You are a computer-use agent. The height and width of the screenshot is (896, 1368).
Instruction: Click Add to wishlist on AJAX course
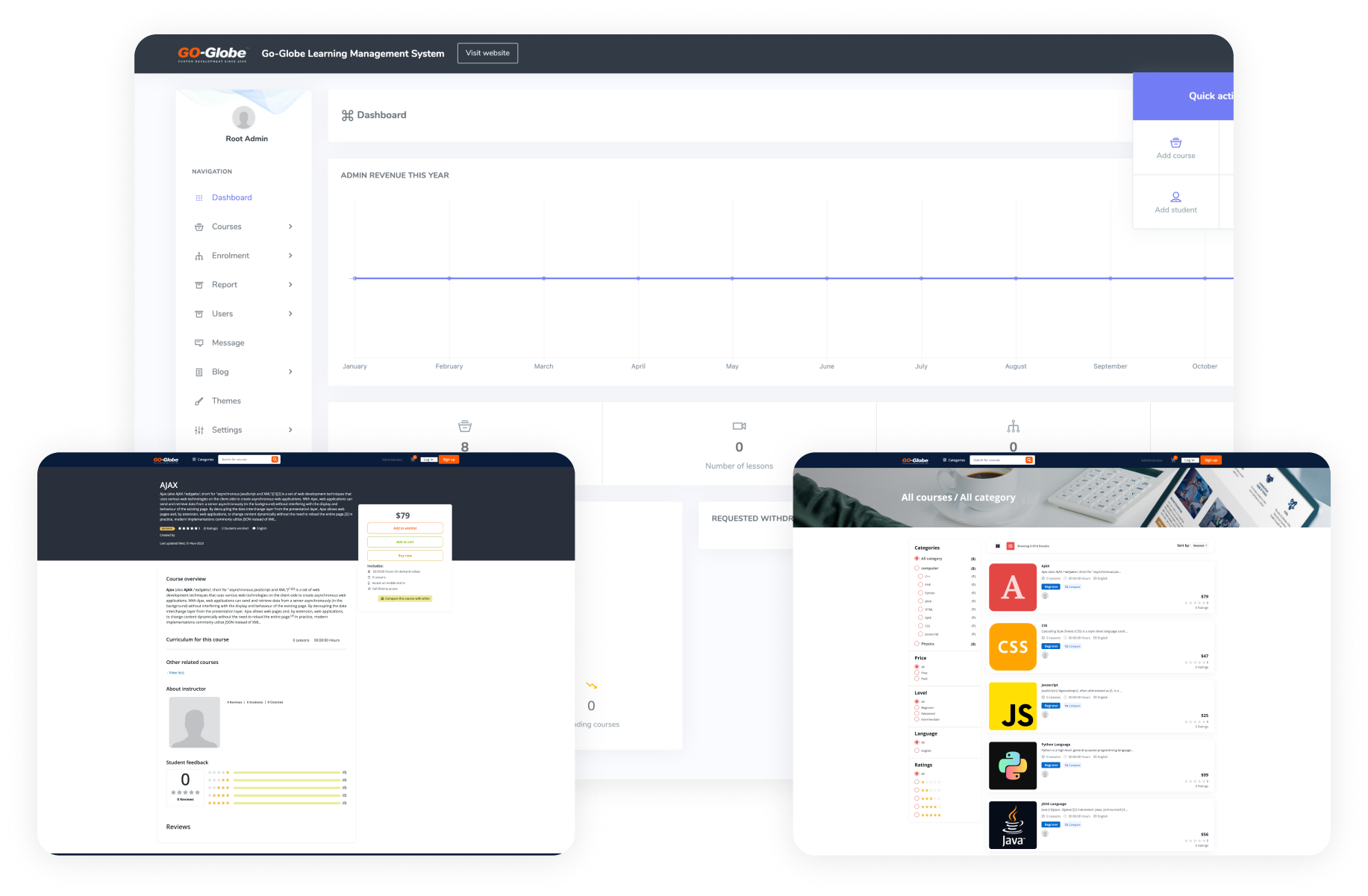point(405,528)
